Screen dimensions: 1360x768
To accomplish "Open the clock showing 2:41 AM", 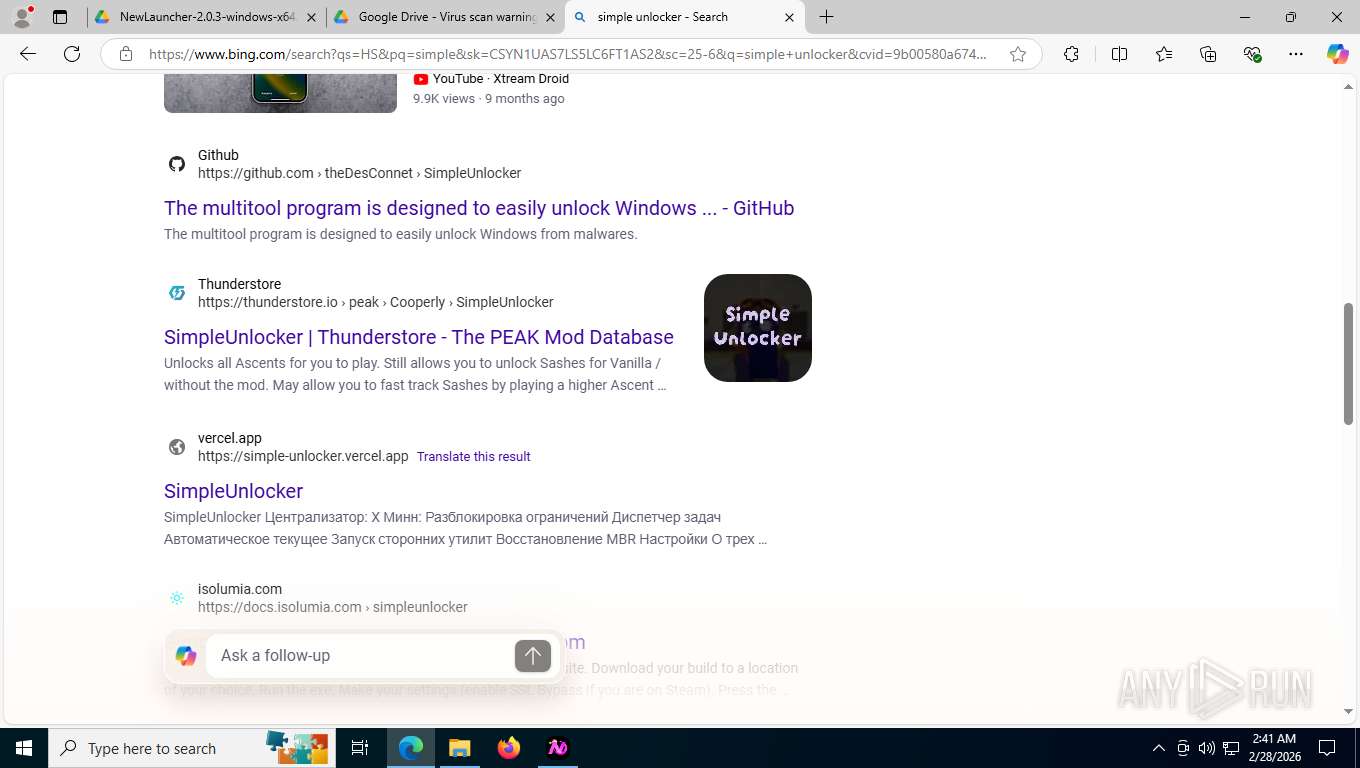I will (1273, 748).
